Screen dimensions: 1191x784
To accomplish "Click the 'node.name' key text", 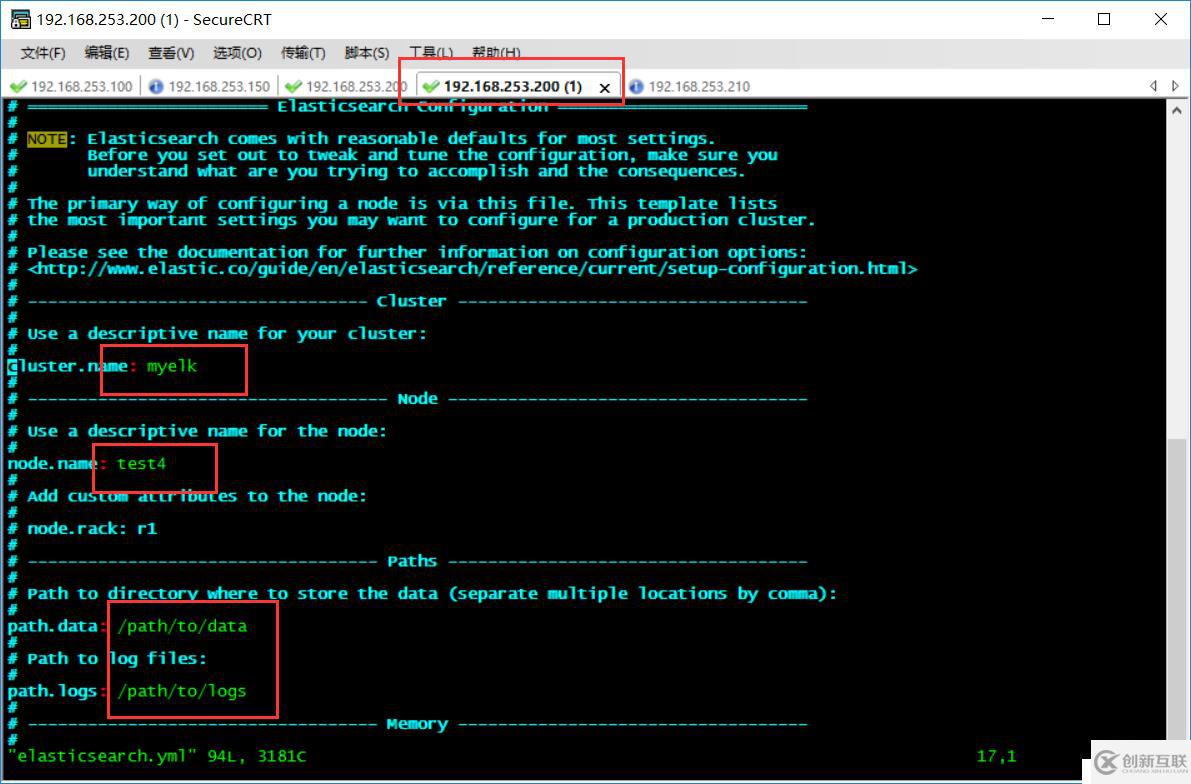I will pos(52,463).
